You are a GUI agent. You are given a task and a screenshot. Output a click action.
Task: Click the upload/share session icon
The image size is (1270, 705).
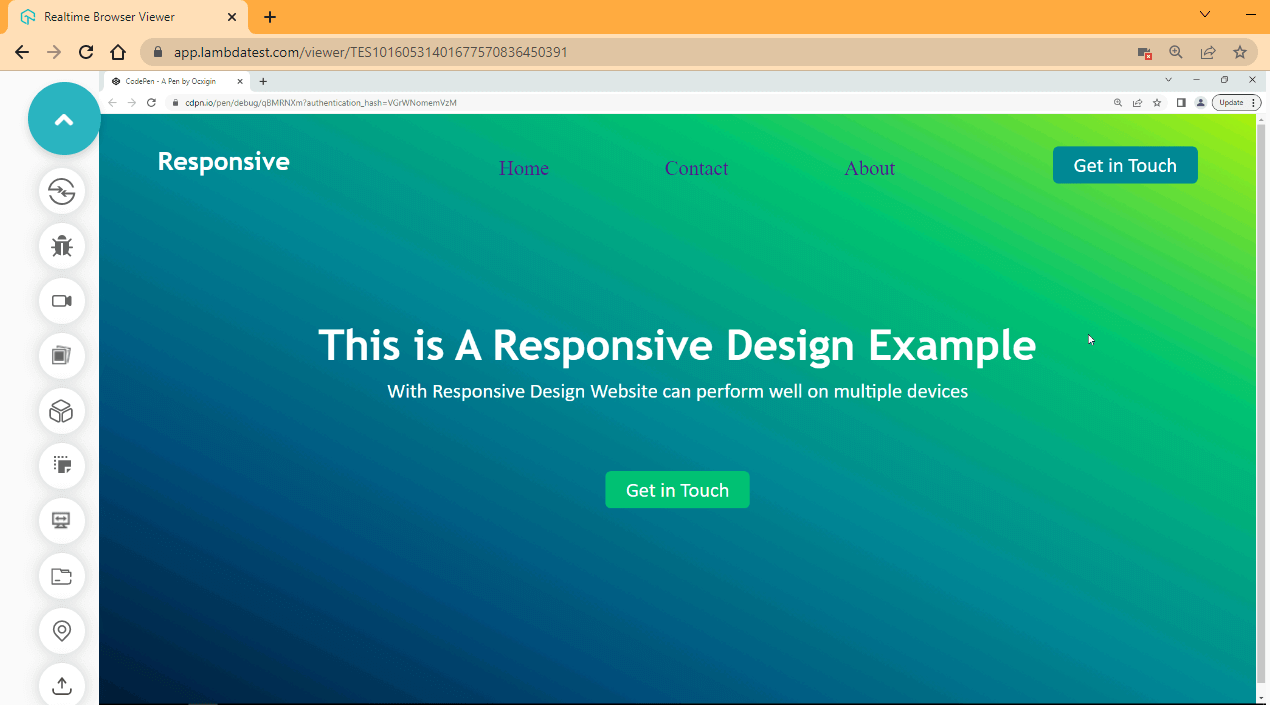[x=61, y=685]
